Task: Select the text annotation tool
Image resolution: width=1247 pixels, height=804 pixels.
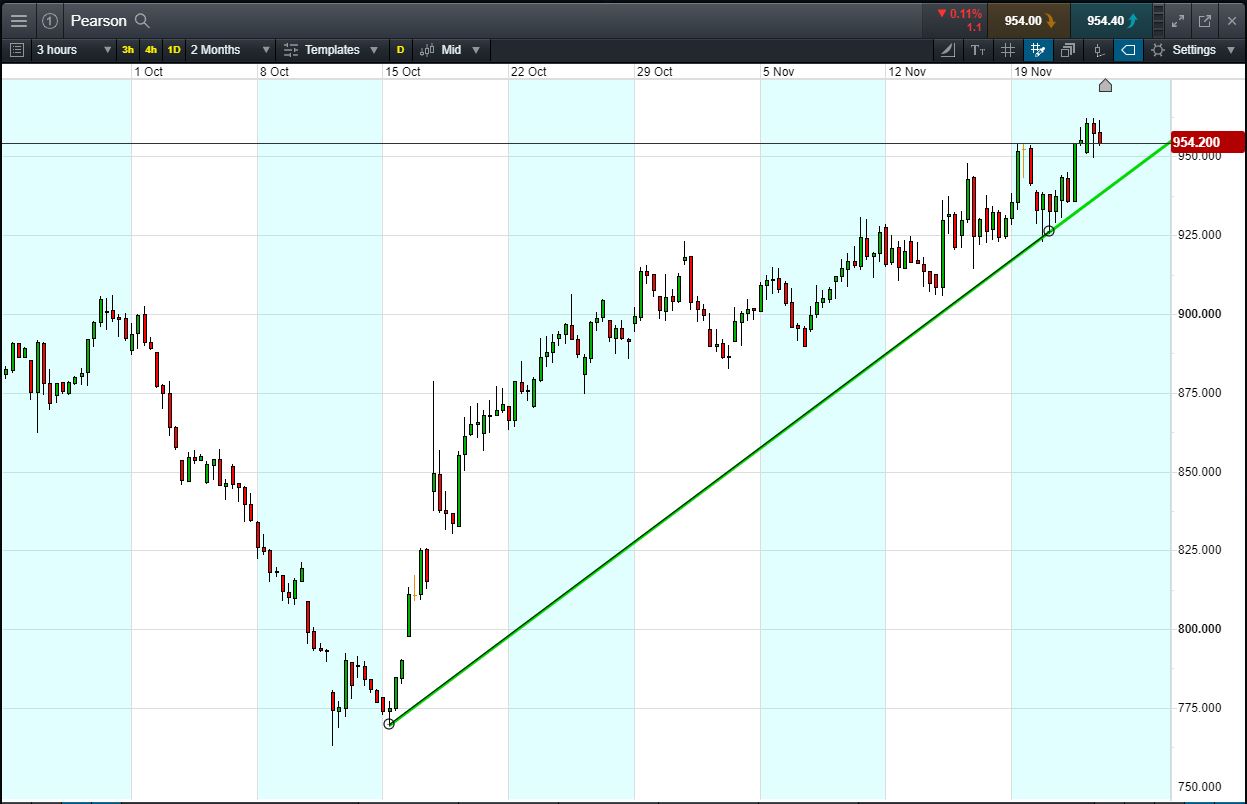Action: [978, 49]
